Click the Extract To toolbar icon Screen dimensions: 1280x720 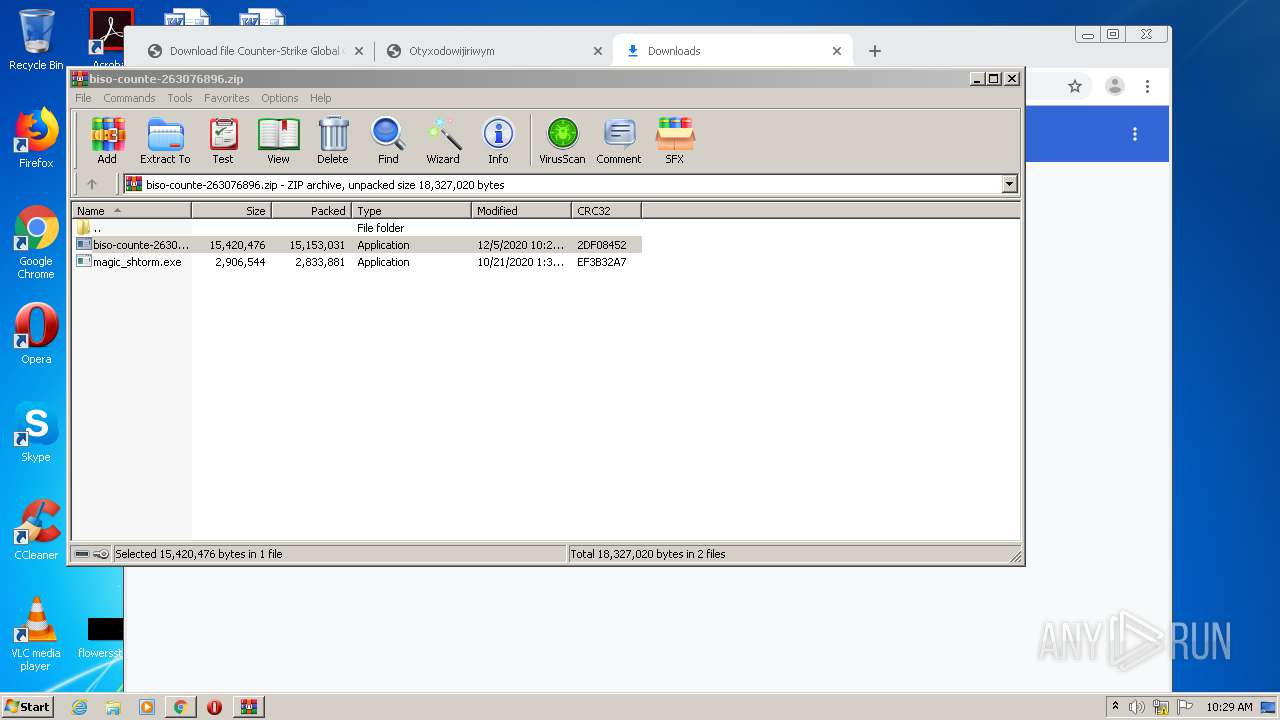(x=165, y=140)
